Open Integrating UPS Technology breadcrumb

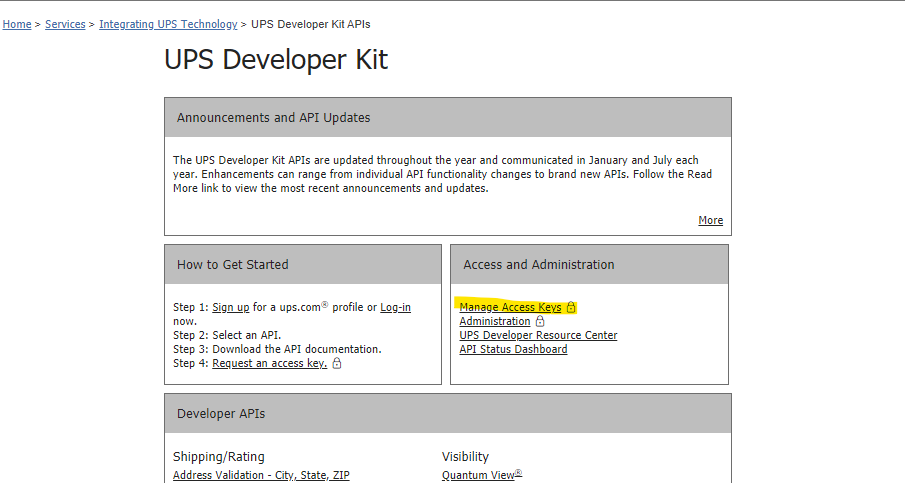(168, 24)
